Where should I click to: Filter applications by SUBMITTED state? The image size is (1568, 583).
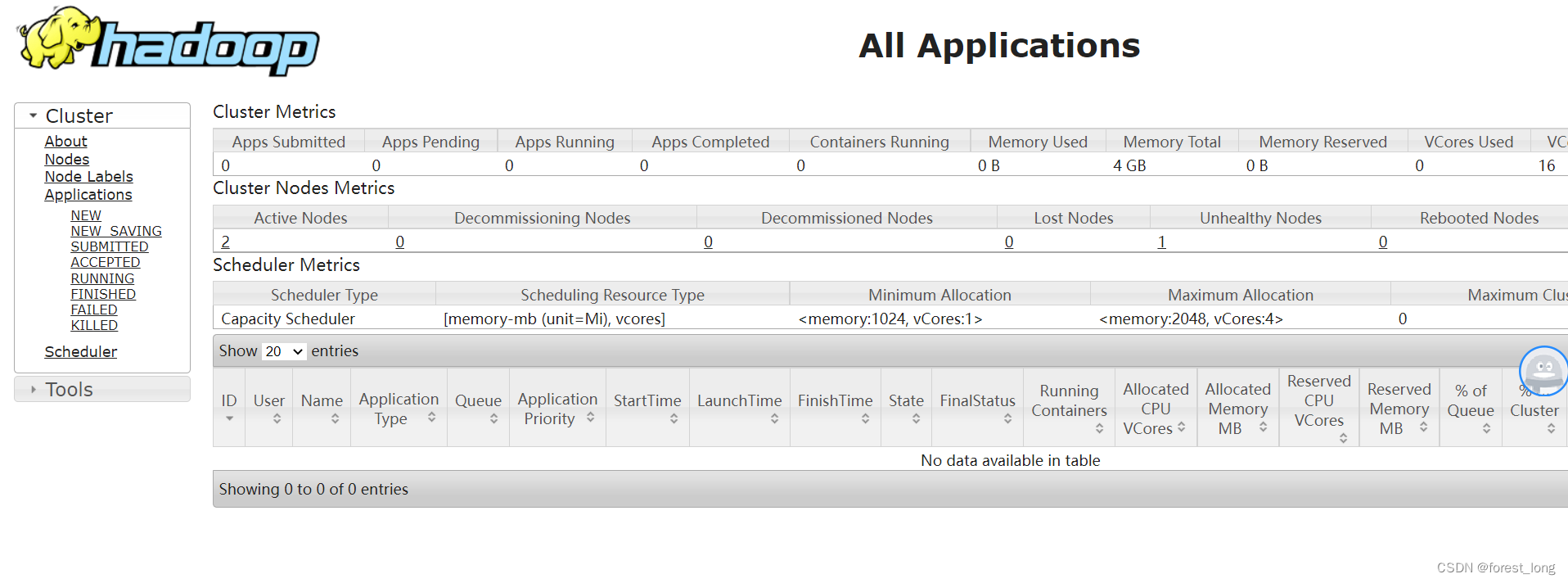[x=110, y=246]
